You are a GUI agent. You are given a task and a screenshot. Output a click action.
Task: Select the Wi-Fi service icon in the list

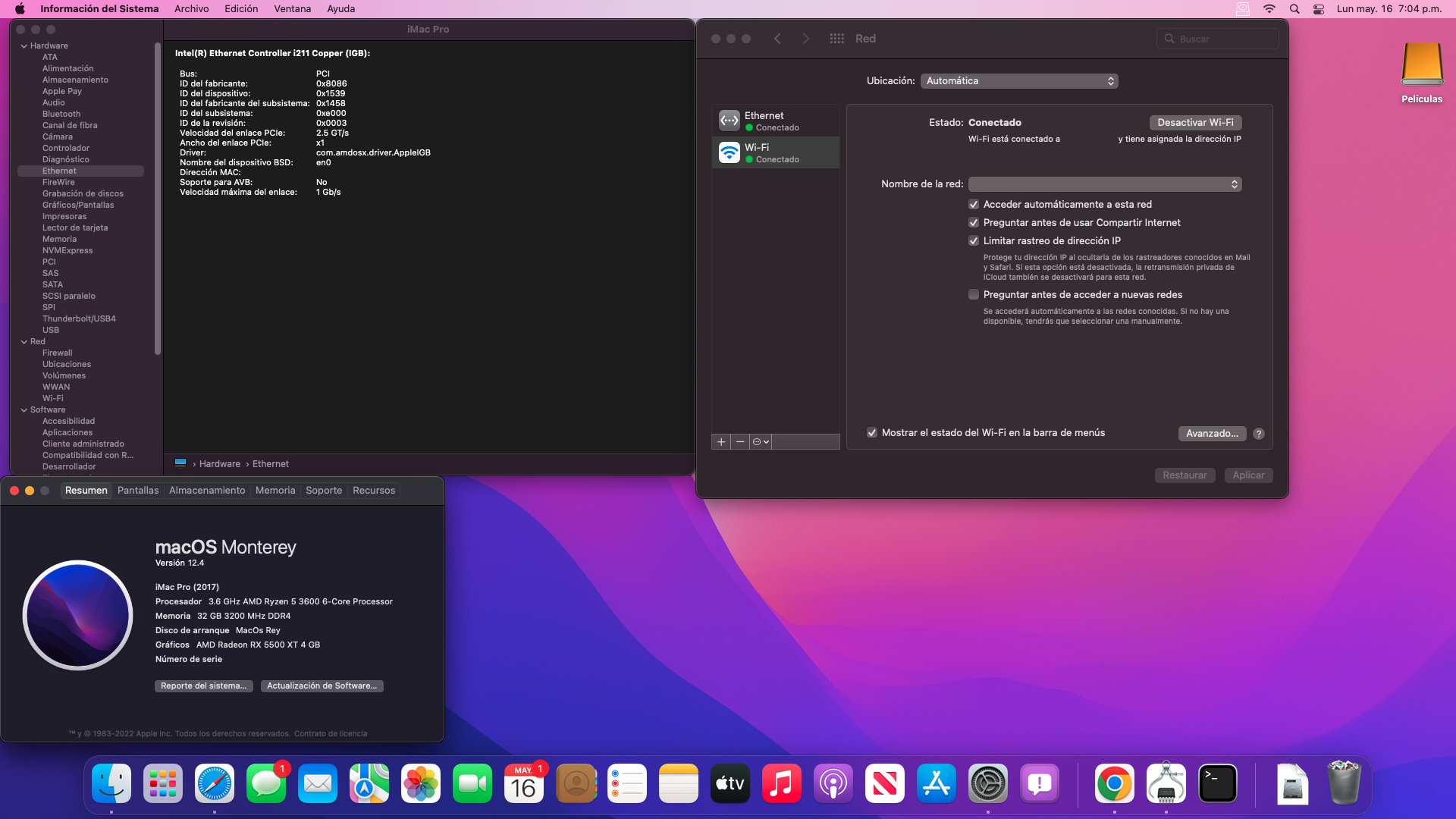coord(729,152)
